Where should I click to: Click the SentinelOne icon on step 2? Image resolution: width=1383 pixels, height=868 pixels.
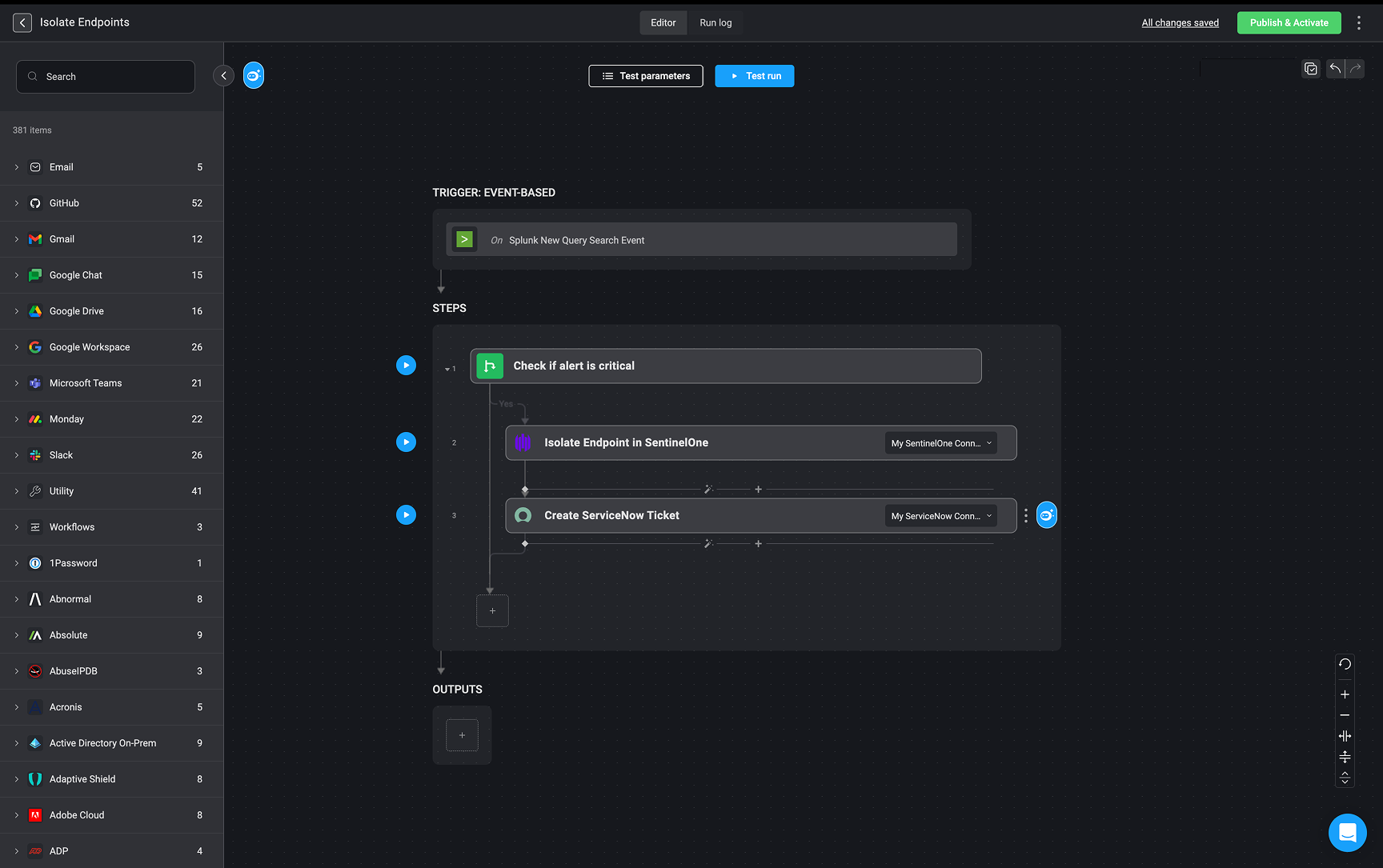tap(523, 442)
